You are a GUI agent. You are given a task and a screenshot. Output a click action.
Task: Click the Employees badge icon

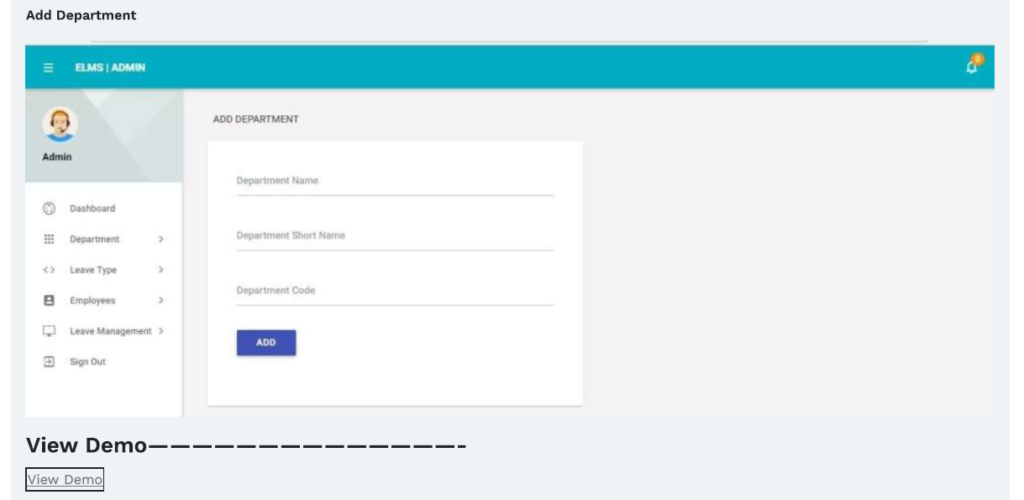(x=49, y=300)
